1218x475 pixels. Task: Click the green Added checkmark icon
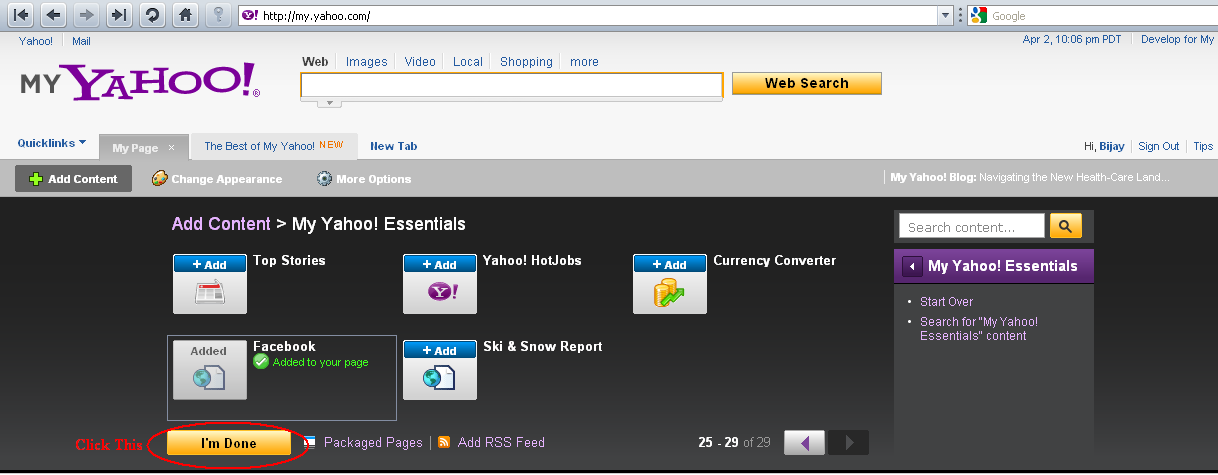tap(261, 362)
